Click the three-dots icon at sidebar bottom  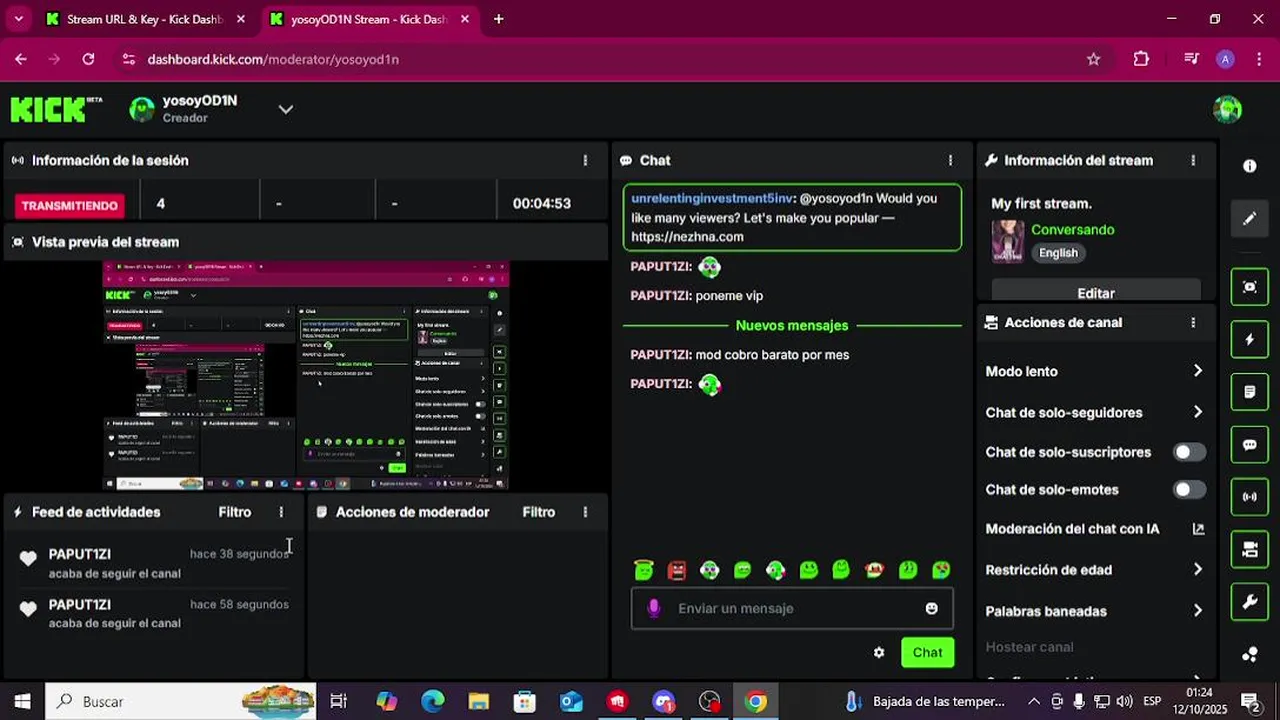click(1249, 654)
